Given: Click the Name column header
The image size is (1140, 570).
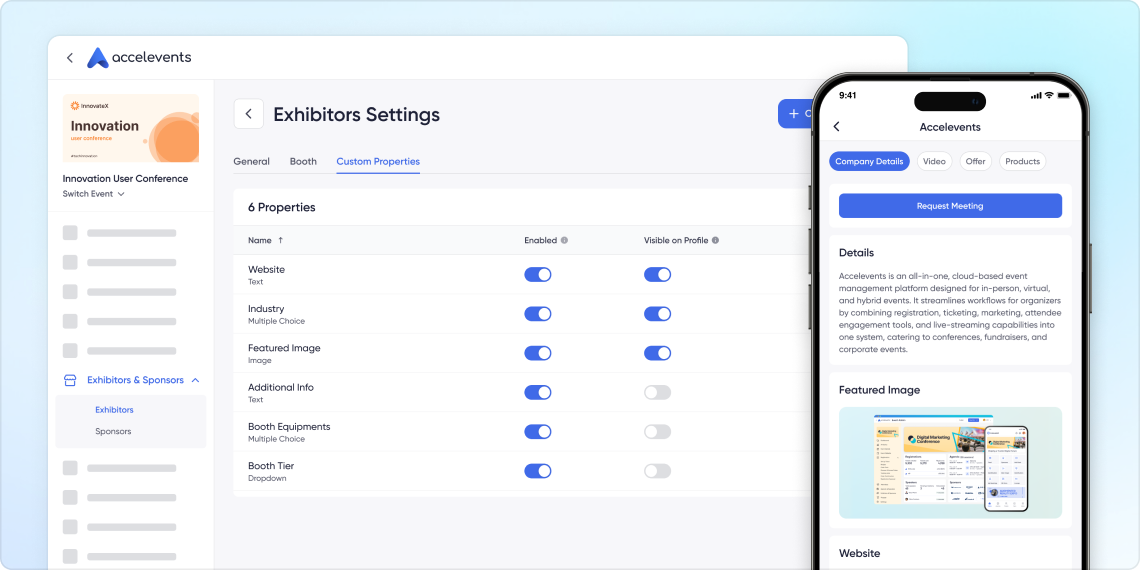Looking at the screenshot, I should [x=260, y=240].
